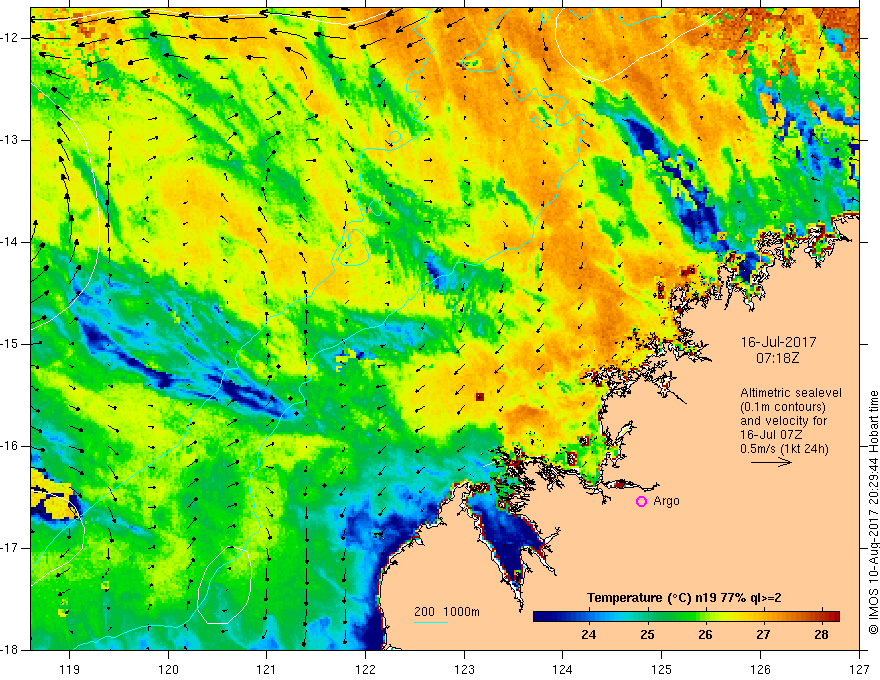
Task: Click the 27 label on color bar
Action: [763, 635]
